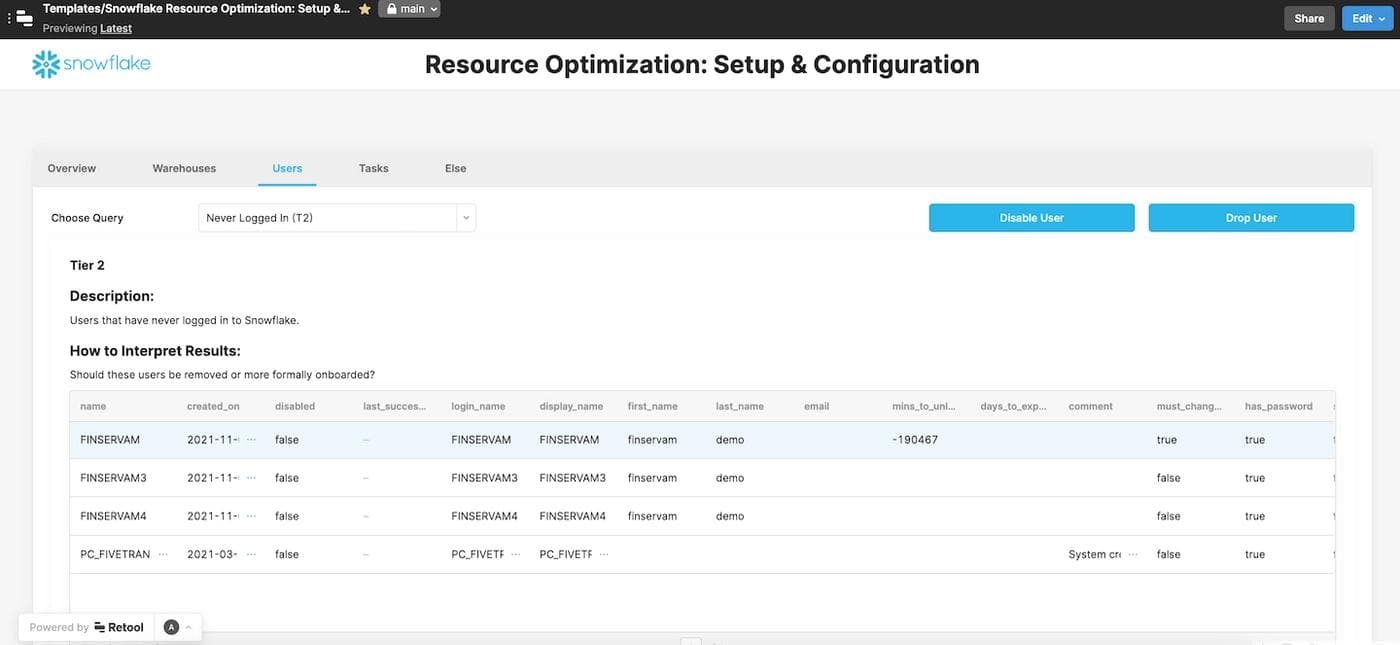This screenshot has height=645, width=1400.
Task: Expand the System comment ellipsis in the PC_FIVETRAN row
Action: click(1131, 553)
